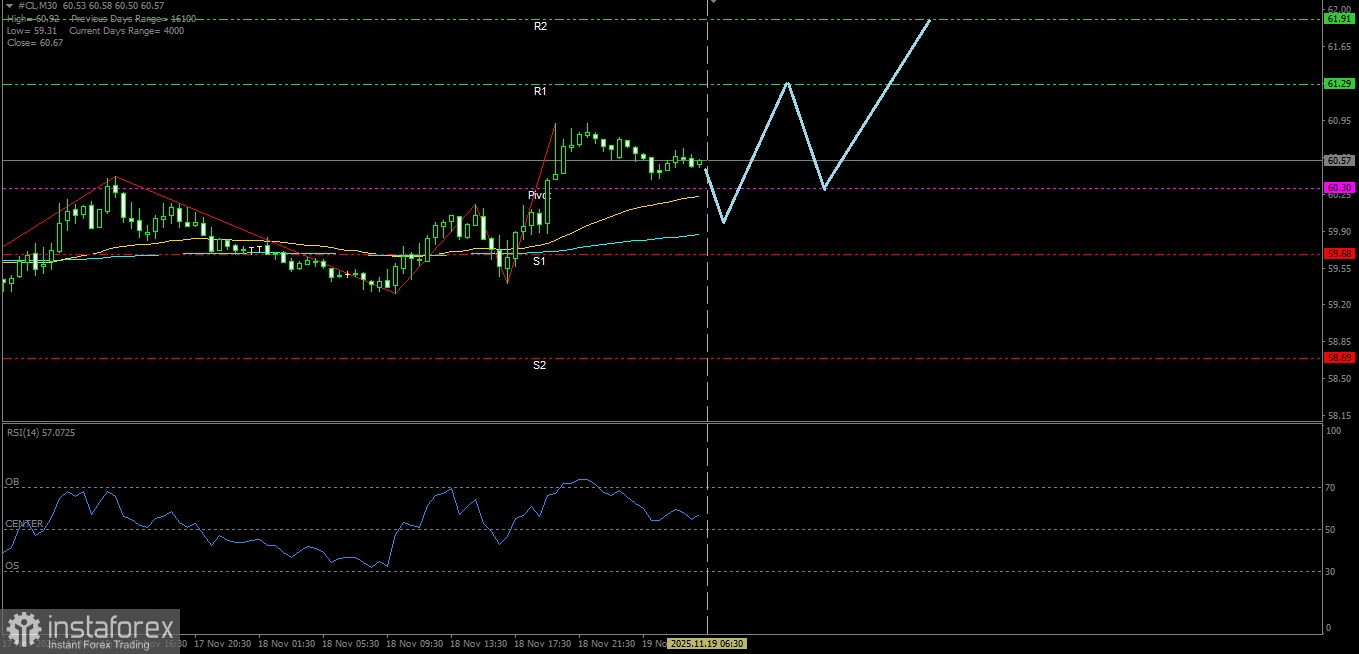Click the red 59.68 price tag

point(1338,253)
